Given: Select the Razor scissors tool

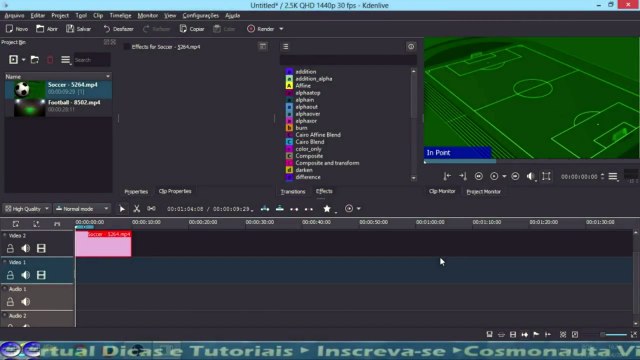Looking at the screenshot, I should click(x=137, y=209).
